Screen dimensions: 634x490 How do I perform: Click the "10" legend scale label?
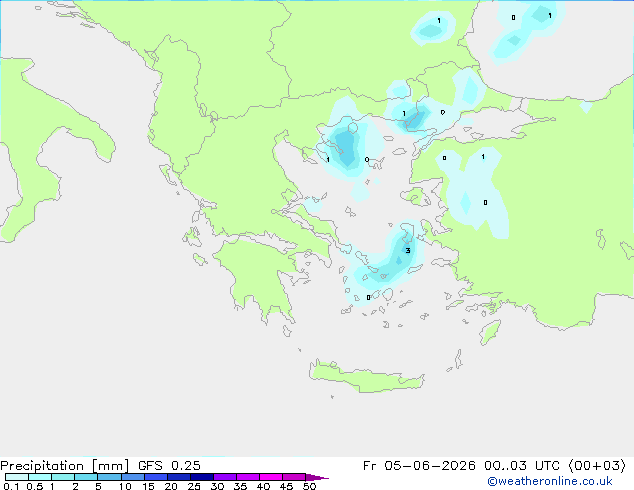pos(125,486)
